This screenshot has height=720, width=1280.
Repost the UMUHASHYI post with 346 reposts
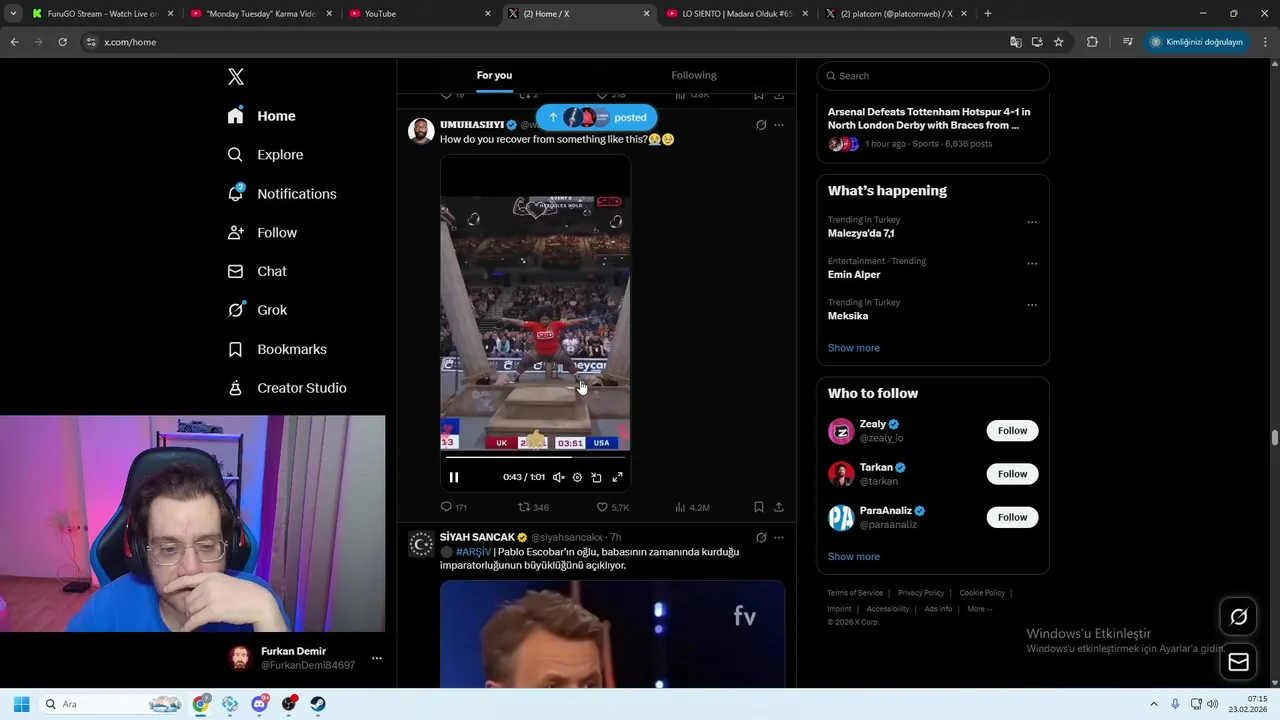tap(533, 507)
